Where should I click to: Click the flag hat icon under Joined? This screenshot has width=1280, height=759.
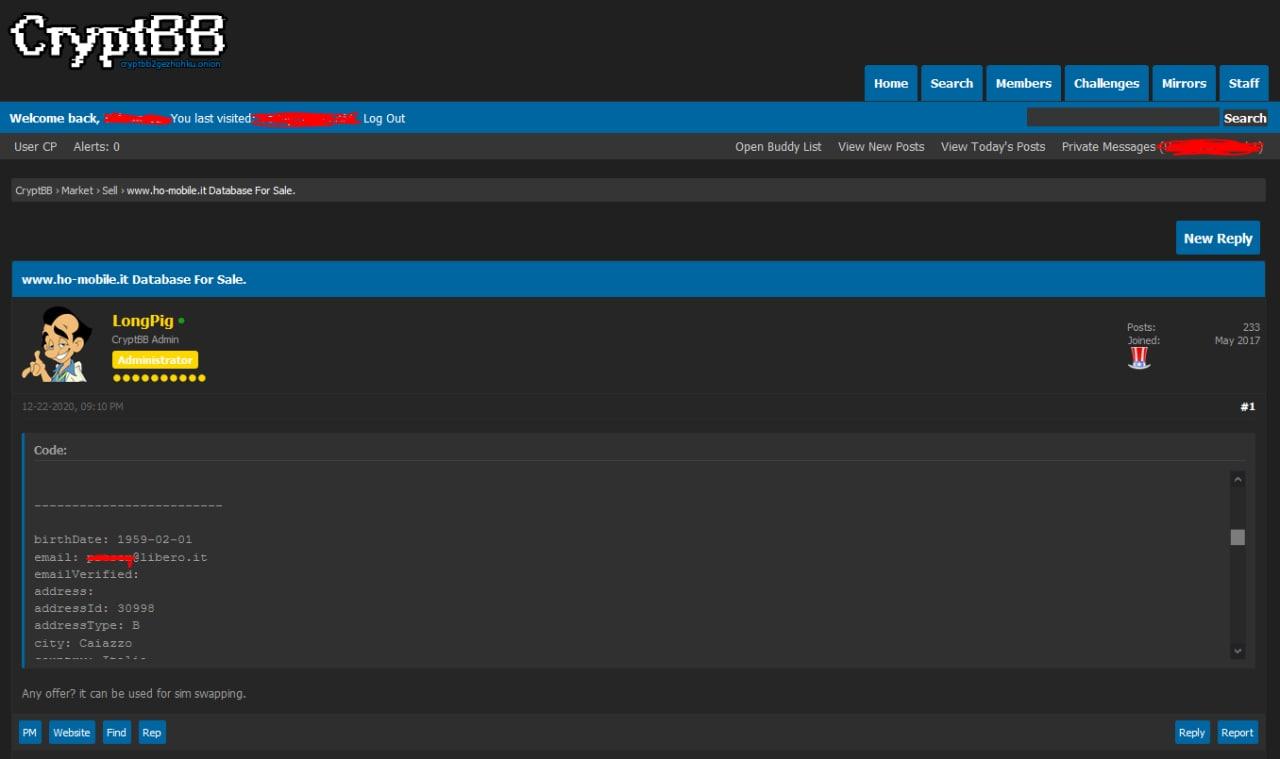pos(1139,358)
